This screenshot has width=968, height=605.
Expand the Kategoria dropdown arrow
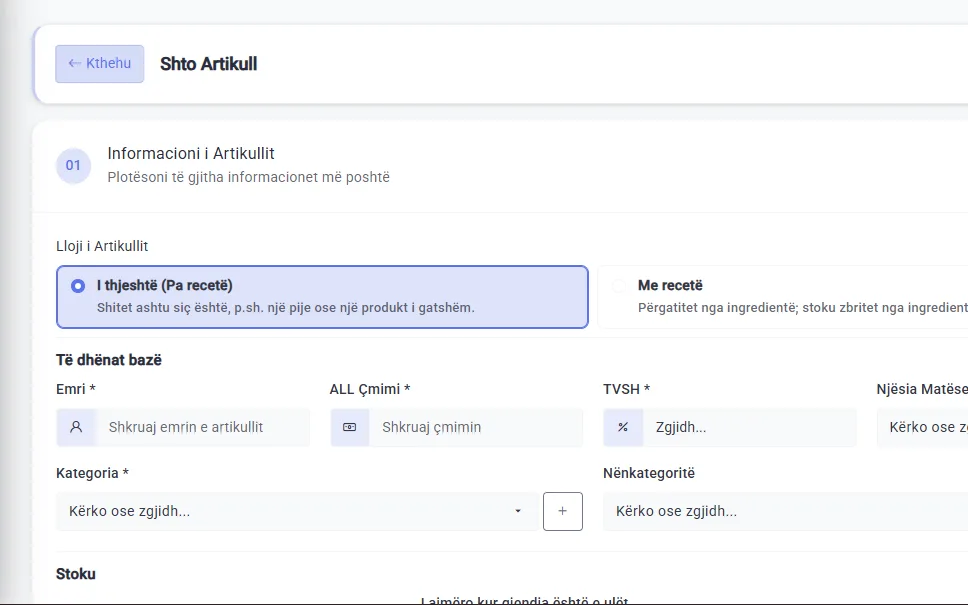(518, 511)
